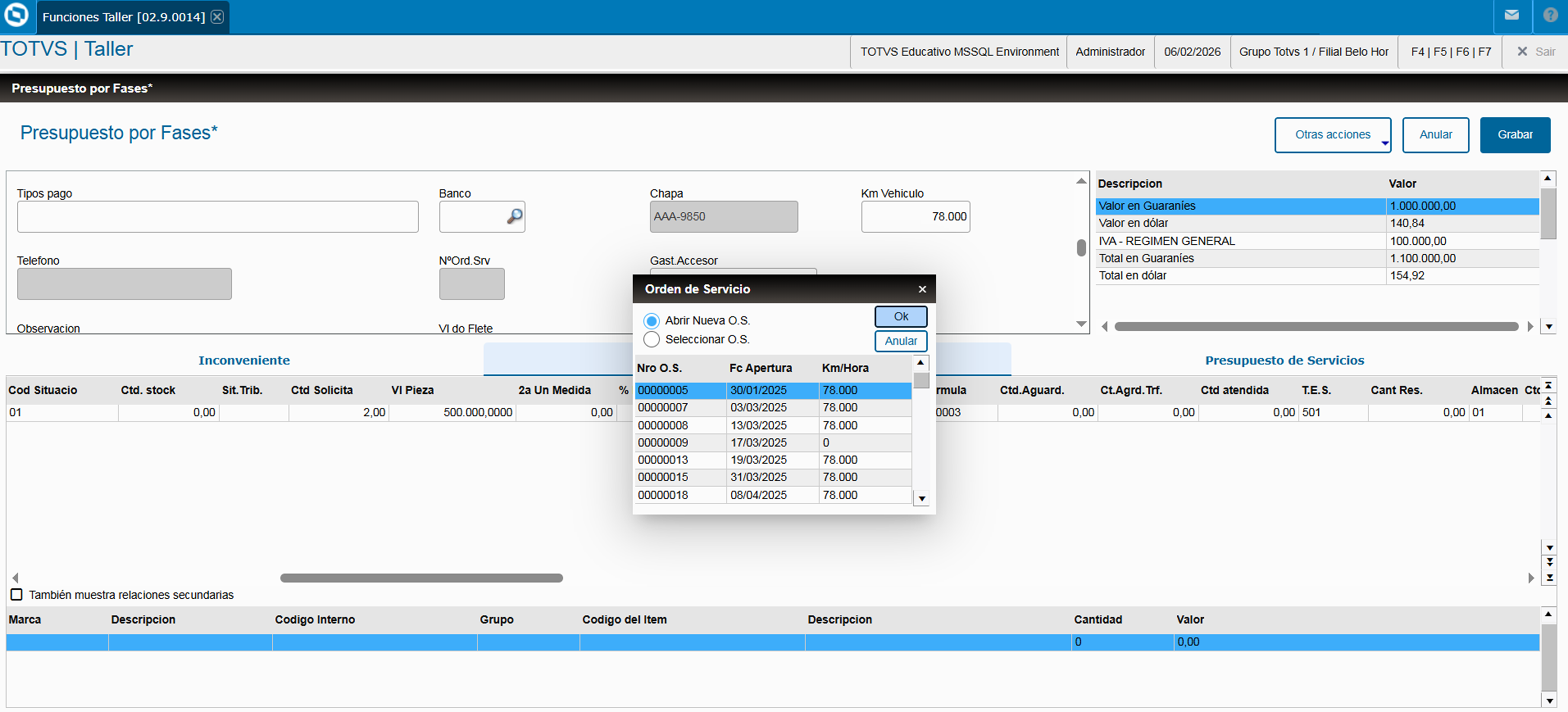Close the Funciones Taller tab icon

pos(217,17)
